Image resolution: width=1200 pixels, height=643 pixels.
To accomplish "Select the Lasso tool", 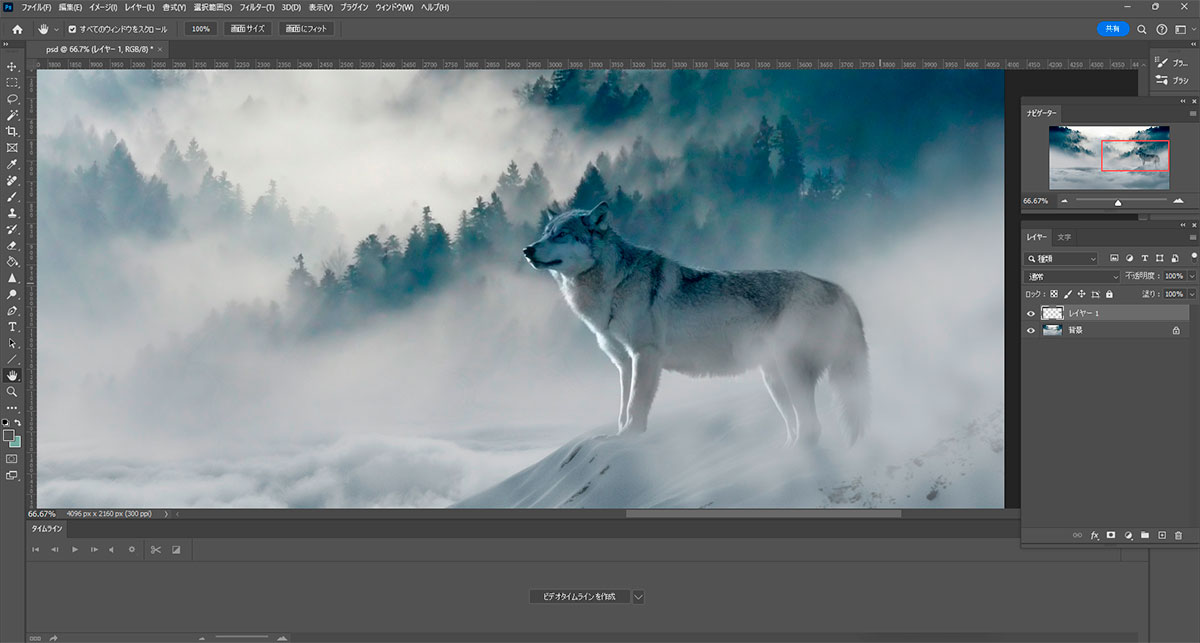I will pyautogui.click(x=12, y=99).
